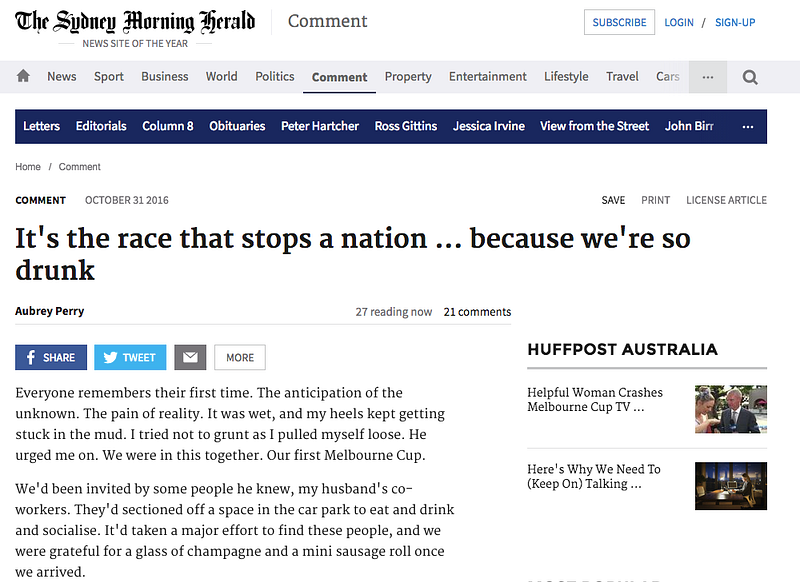Image resolution: width=800 pixels, height=582 pixels.
Task: Click Melbourne Cup TV story thumbnail
Action: [x=731, y=409]
